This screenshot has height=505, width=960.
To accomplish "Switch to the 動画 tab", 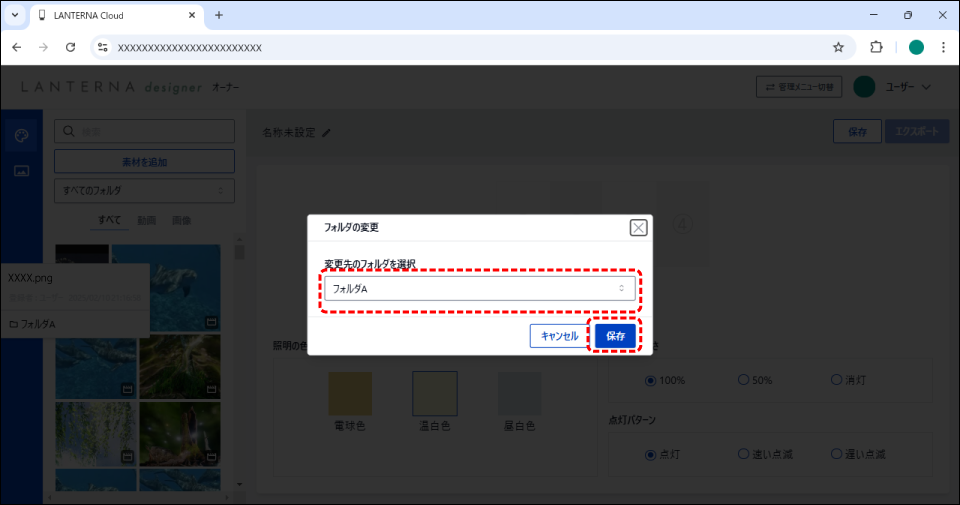I will [146, 220].
